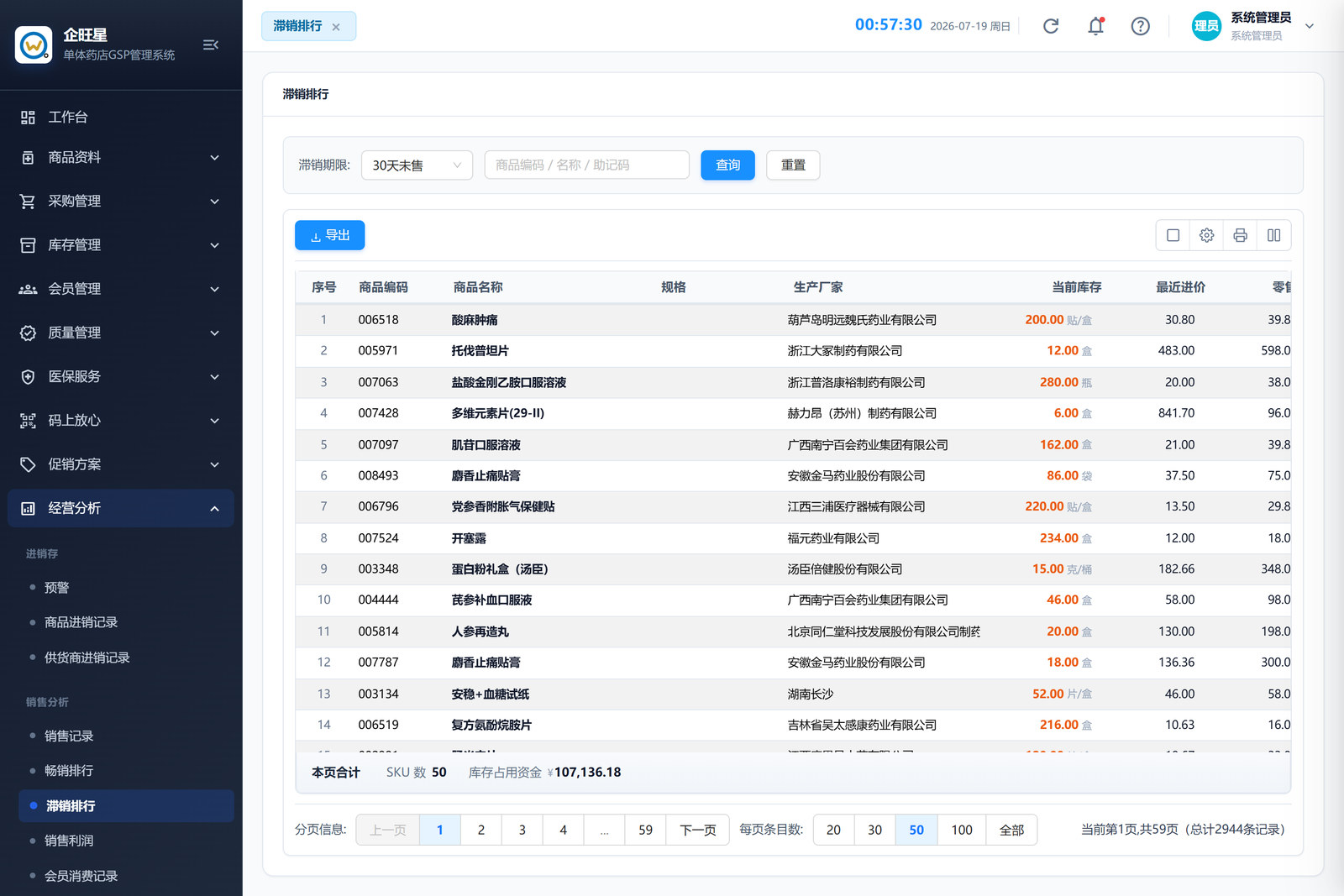1344x896 pixels.
Task: Set page size to 20
Action: coord(833,830)
